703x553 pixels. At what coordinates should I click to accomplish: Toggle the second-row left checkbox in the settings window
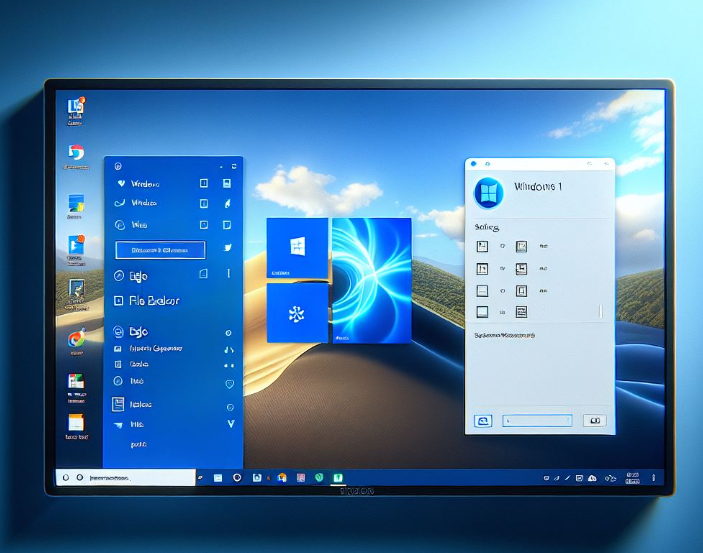pos(482,268)
